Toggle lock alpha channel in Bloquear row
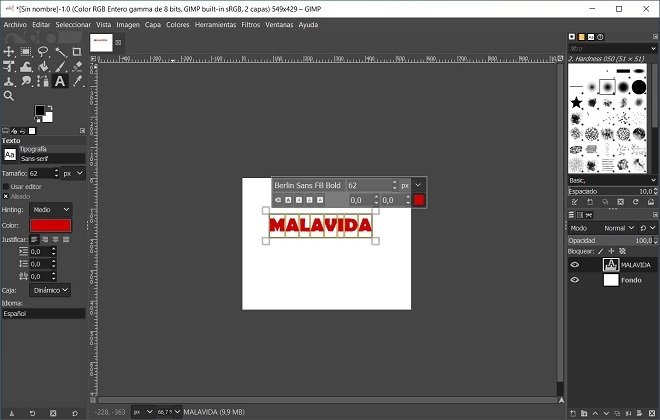 tap(623, 251)
